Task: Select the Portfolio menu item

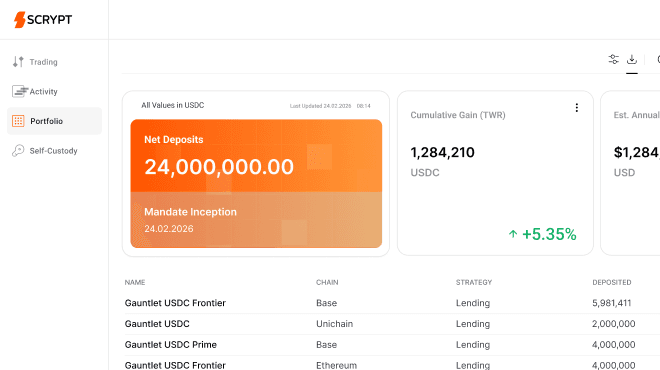Action: 54,121
